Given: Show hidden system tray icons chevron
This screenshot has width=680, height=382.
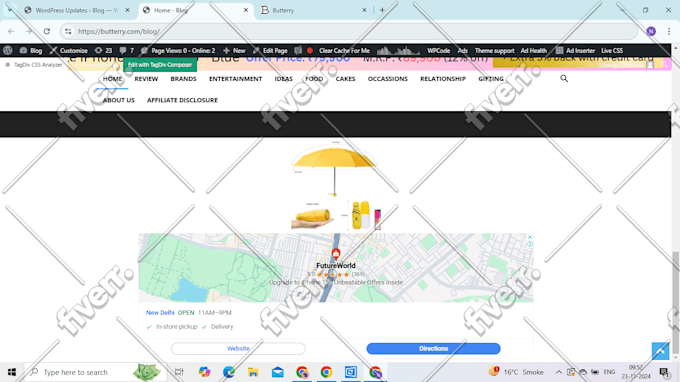Looking at the screenshot, I should click(559, 372).
